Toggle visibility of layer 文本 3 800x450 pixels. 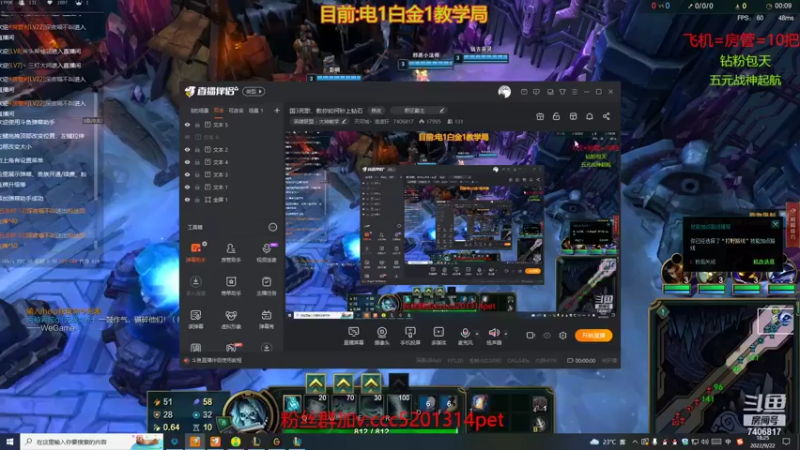[187, 174]
